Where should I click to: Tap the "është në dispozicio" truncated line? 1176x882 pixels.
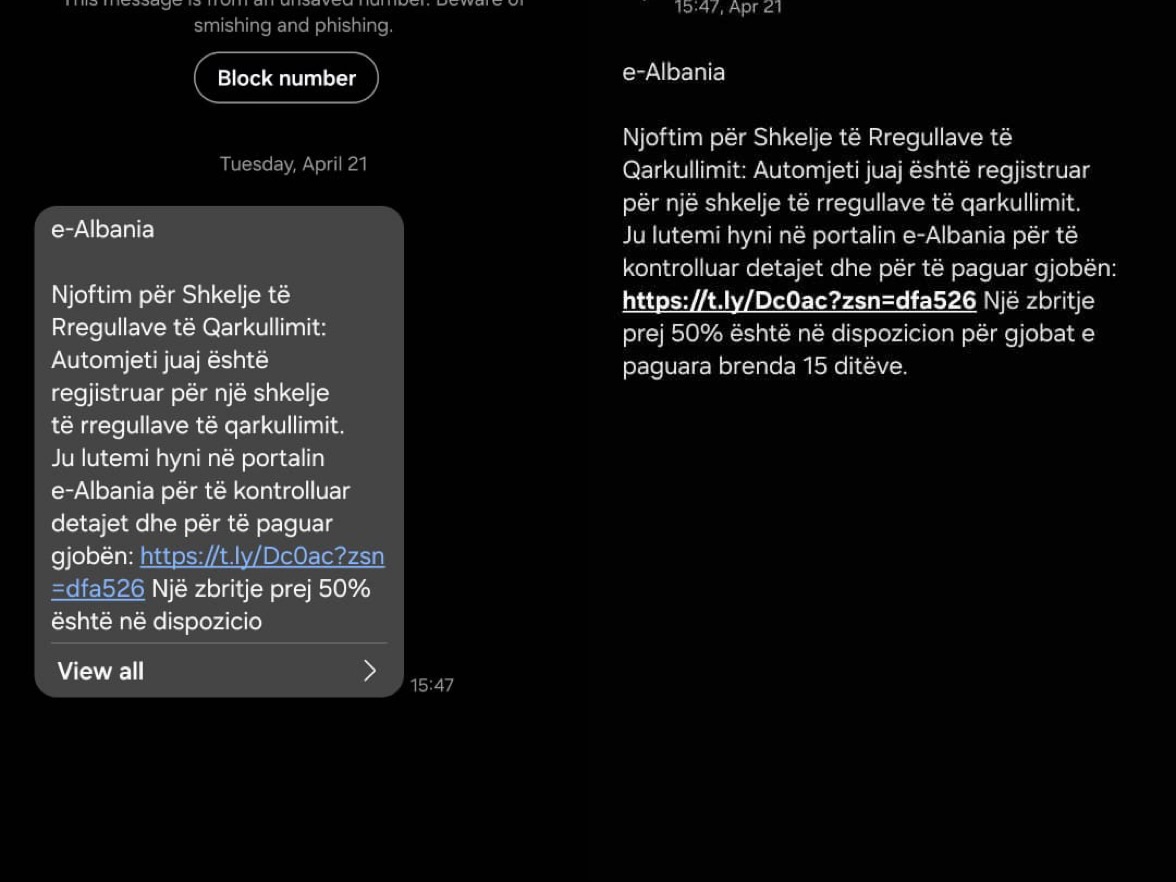point(157,621)
